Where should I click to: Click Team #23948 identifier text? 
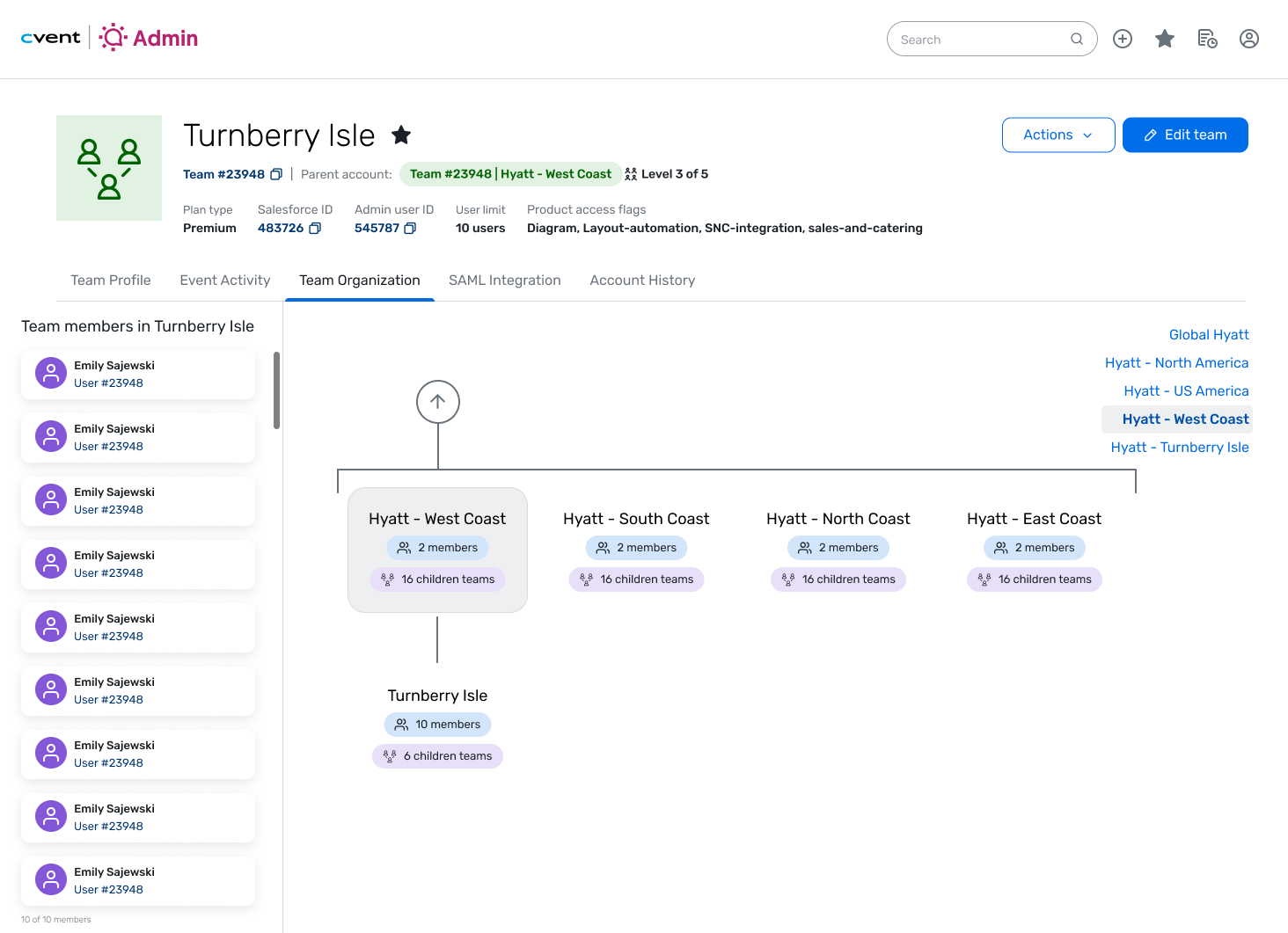[223, 174]
